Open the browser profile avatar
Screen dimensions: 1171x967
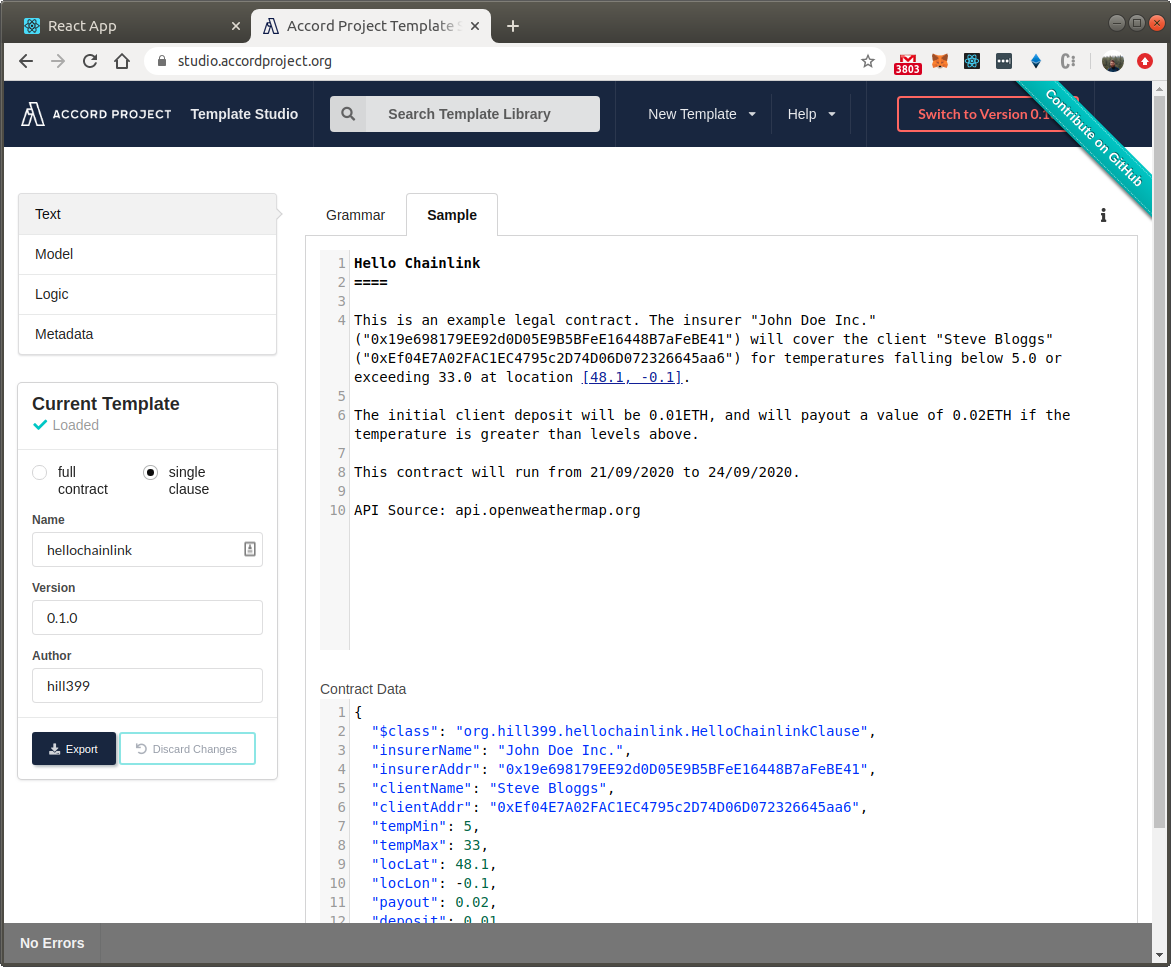coord(1113,61)
